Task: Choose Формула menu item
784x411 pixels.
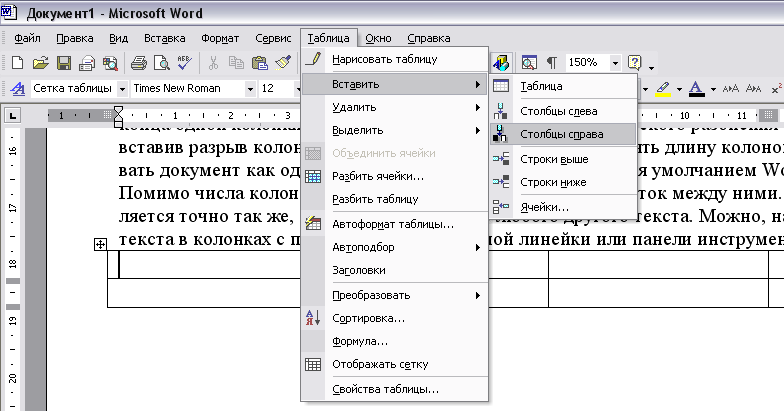Action: pos(394,342)
